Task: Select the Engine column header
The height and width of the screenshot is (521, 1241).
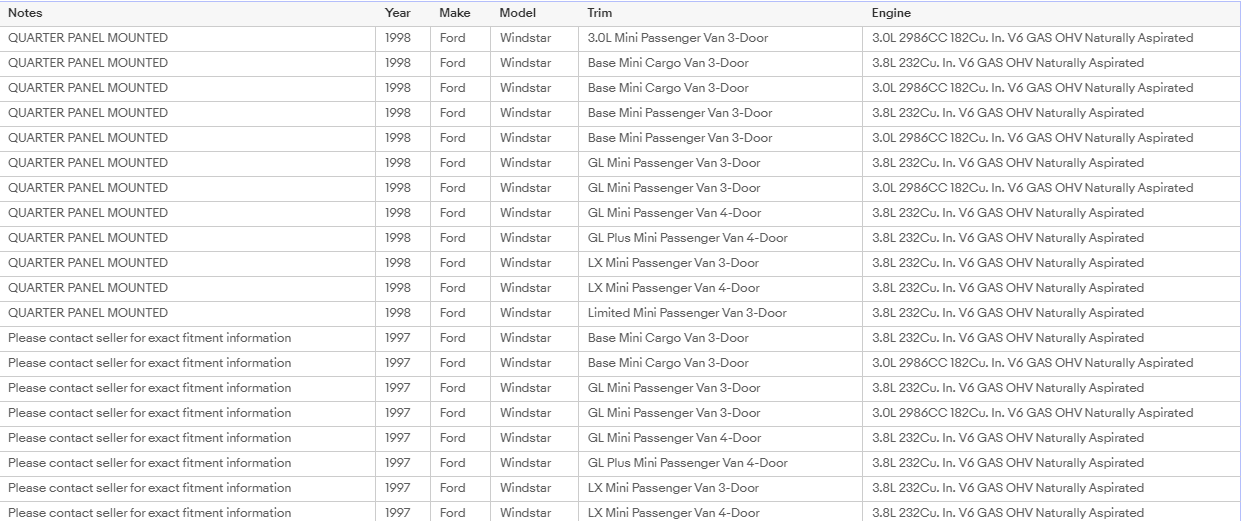Action: (x=891, y=13)
